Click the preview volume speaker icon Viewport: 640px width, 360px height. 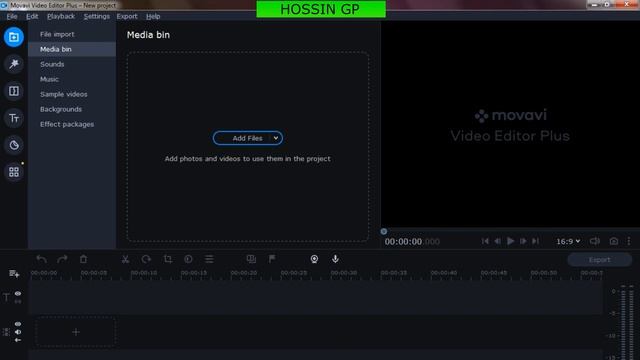point(595,241)
